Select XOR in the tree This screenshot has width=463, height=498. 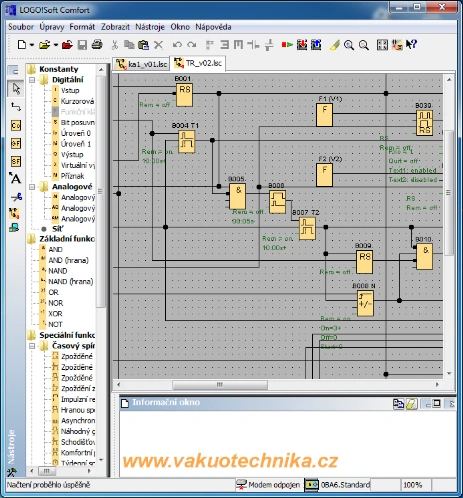point(55,314)
